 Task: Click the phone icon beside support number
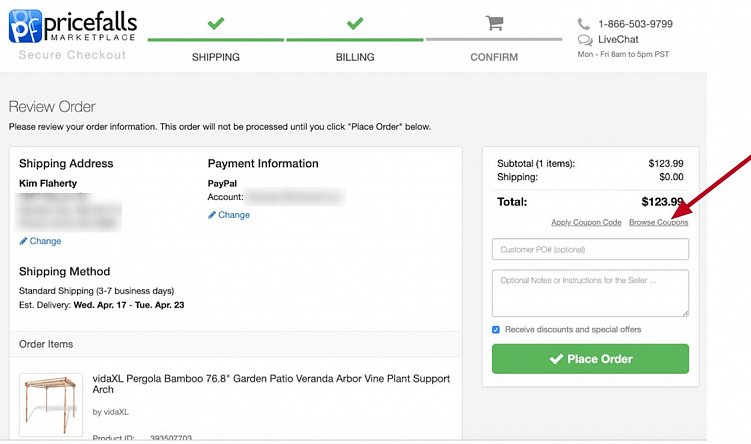(x=585, y=24)
